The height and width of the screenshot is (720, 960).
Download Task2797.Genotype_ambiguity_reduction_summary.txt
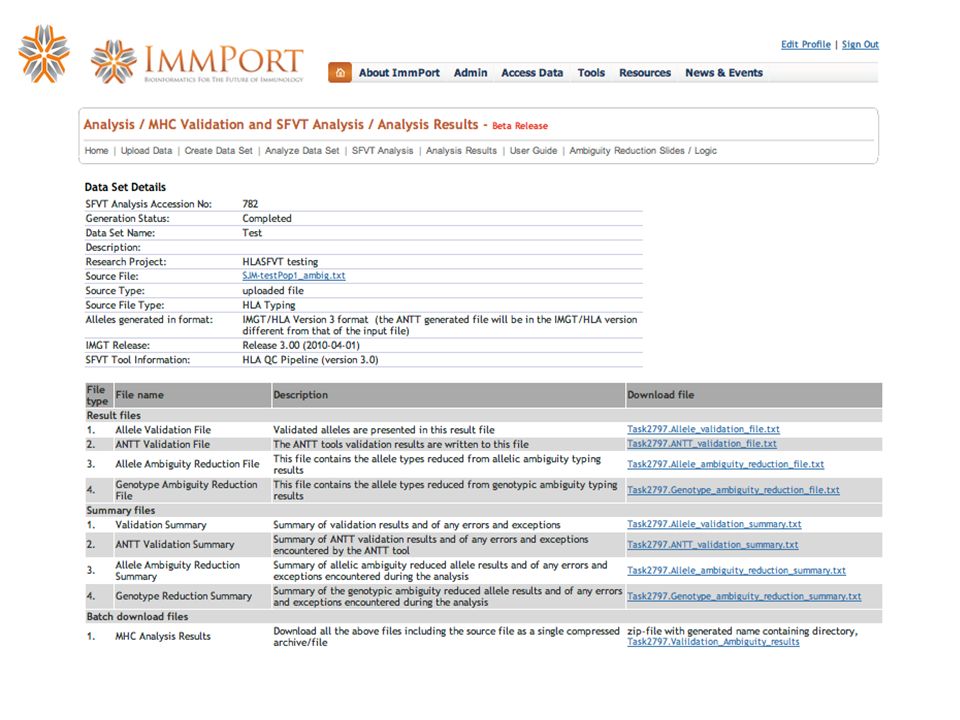(x=744, y=596)
